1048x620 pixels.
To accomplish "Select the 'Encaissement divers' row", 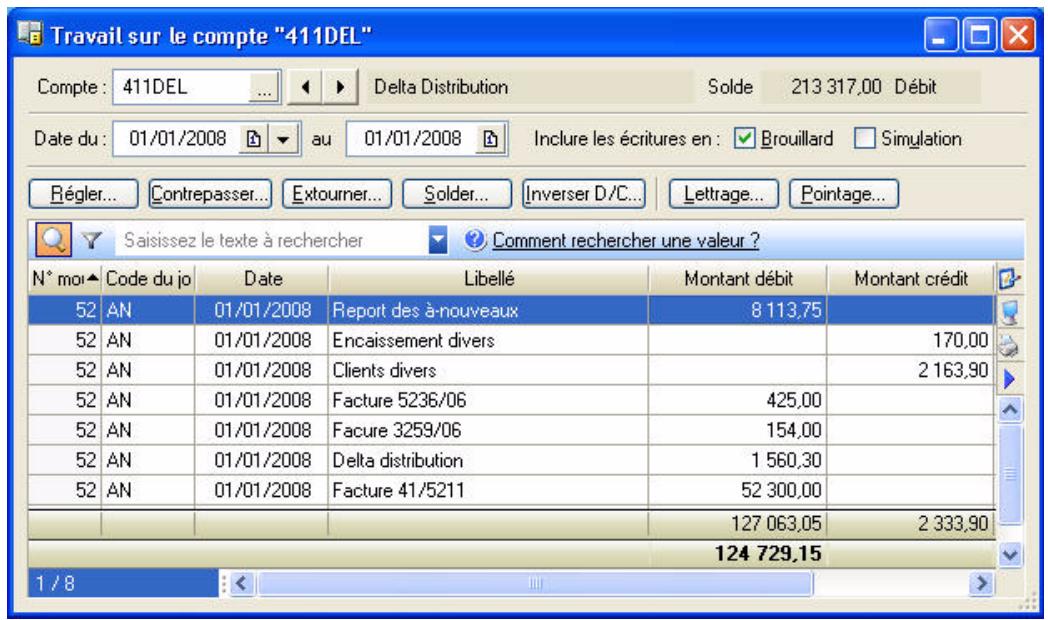I will click(x=511, y=340).
